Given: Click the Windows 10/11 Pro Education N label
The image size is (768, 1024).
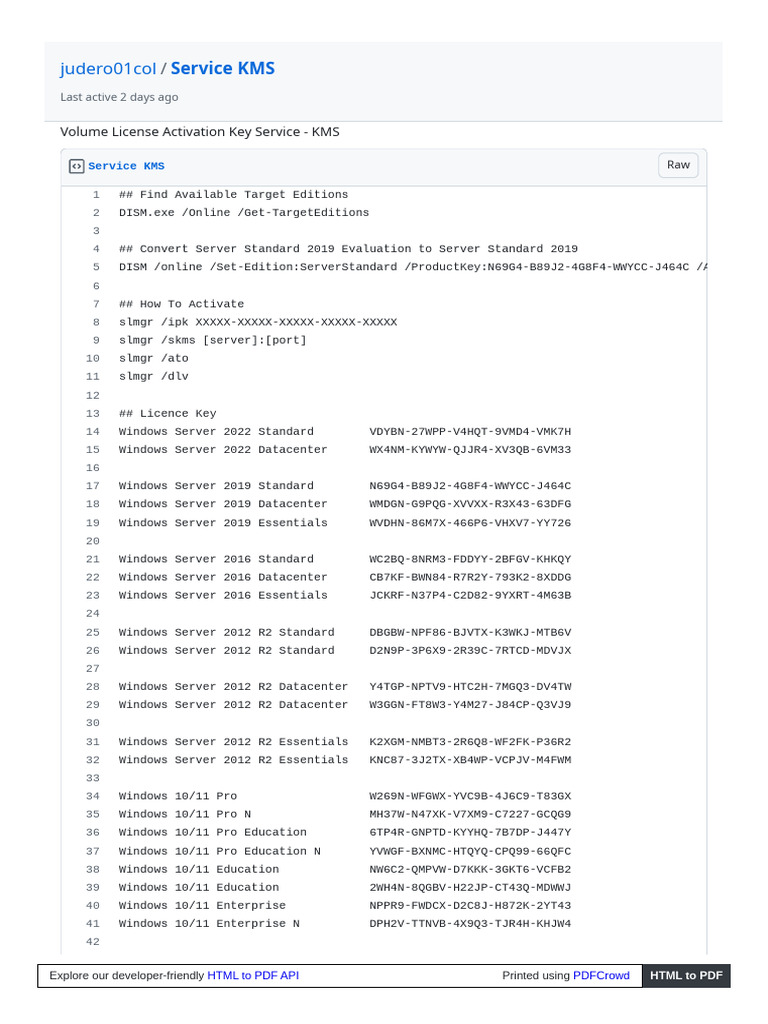Looking at the screenshot, I should (219, 852).
